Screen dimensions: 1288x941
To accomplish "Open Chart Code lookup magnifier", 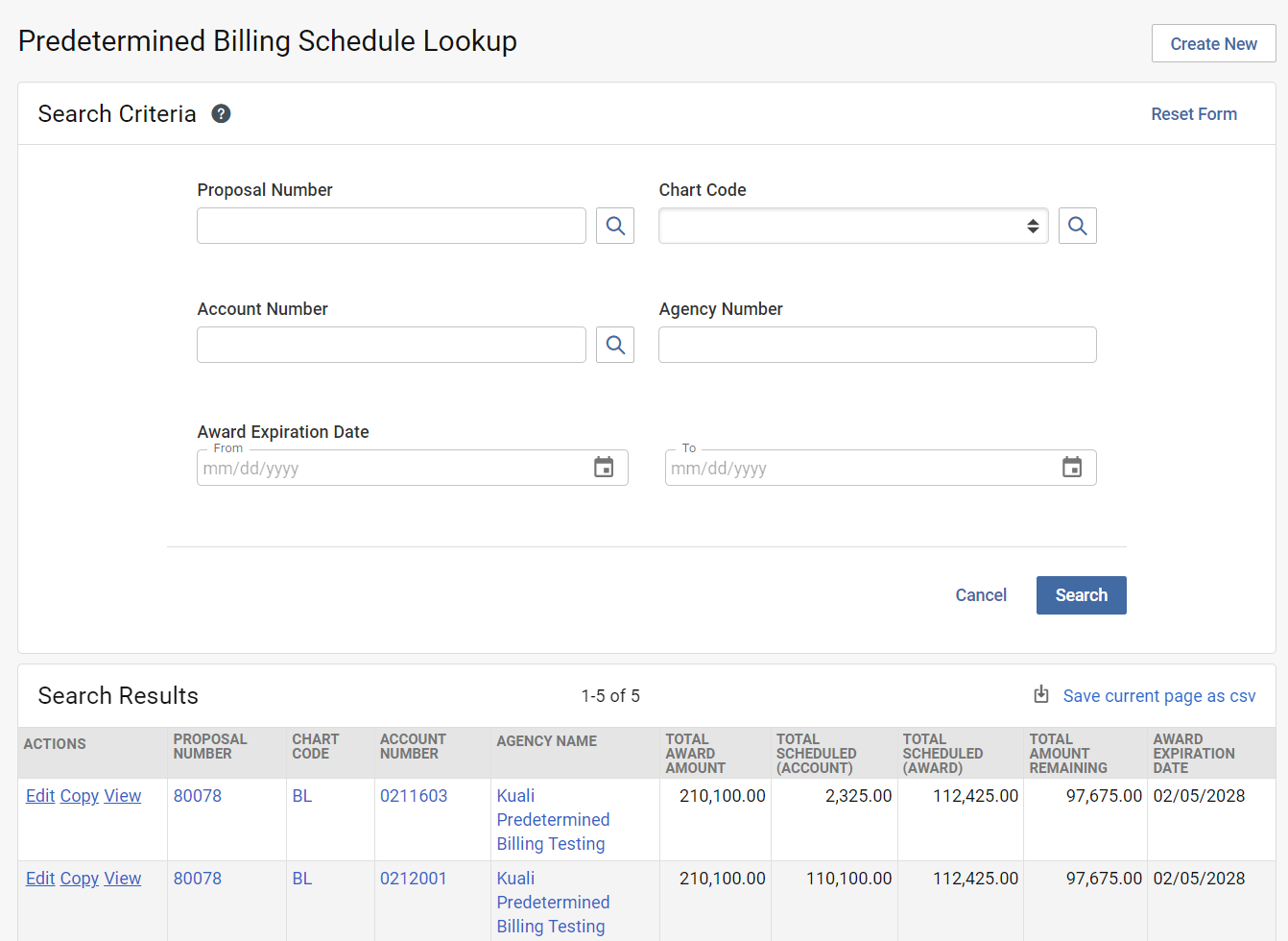I will coord(1078,226).
